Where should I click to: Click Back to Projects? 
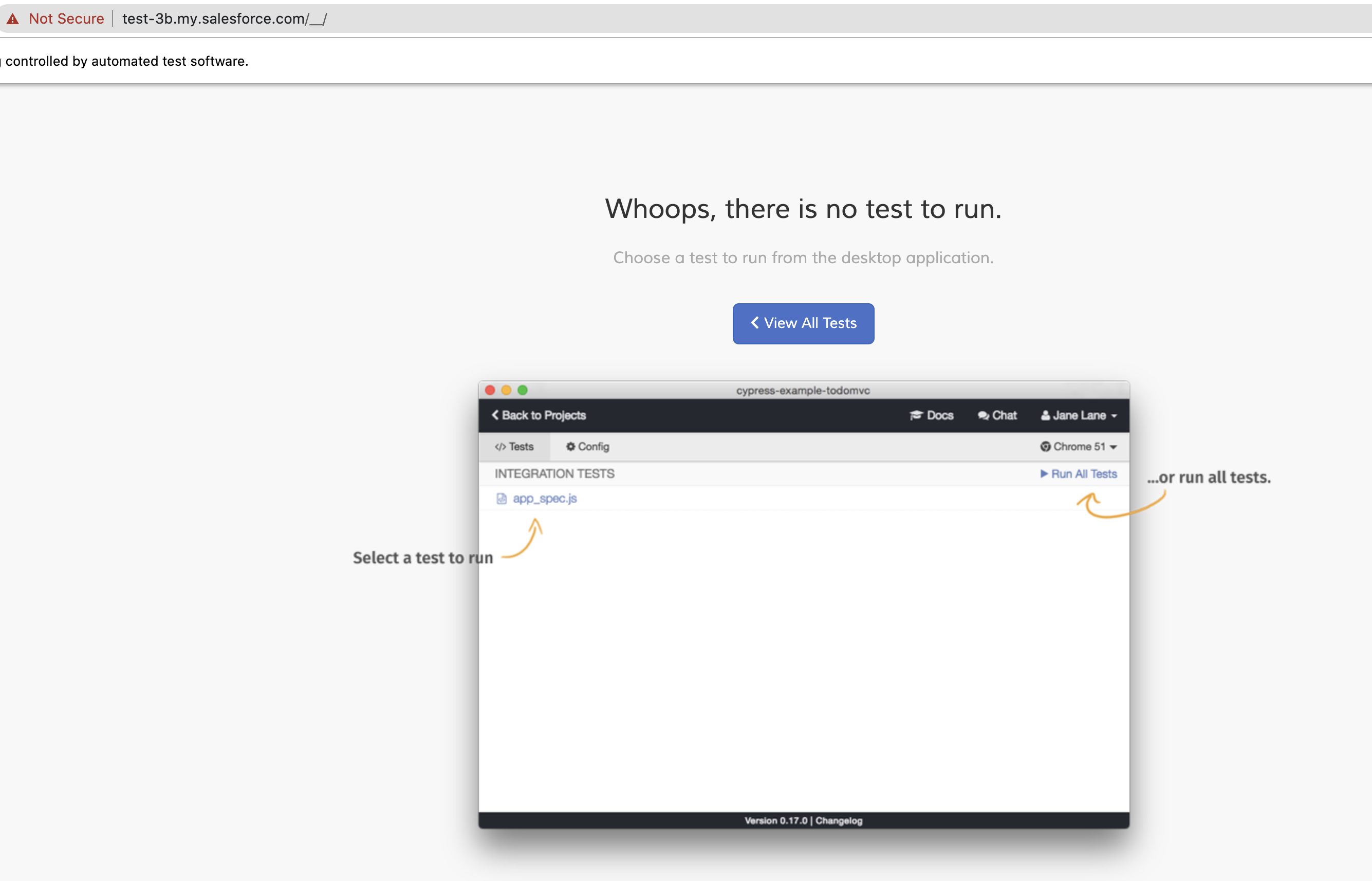coord(543,415)
